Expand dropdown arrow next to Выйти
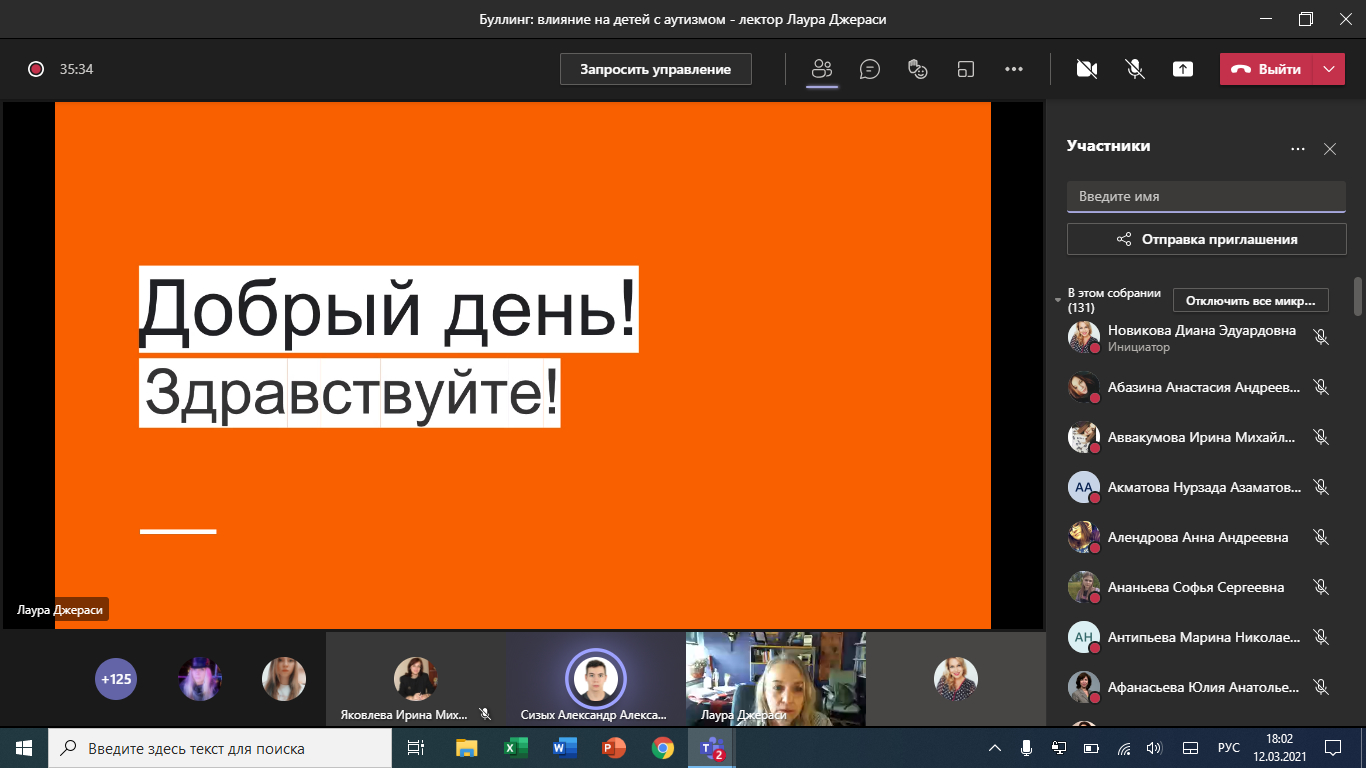This screenshot has width=1366, height=768. (1328, 69)
